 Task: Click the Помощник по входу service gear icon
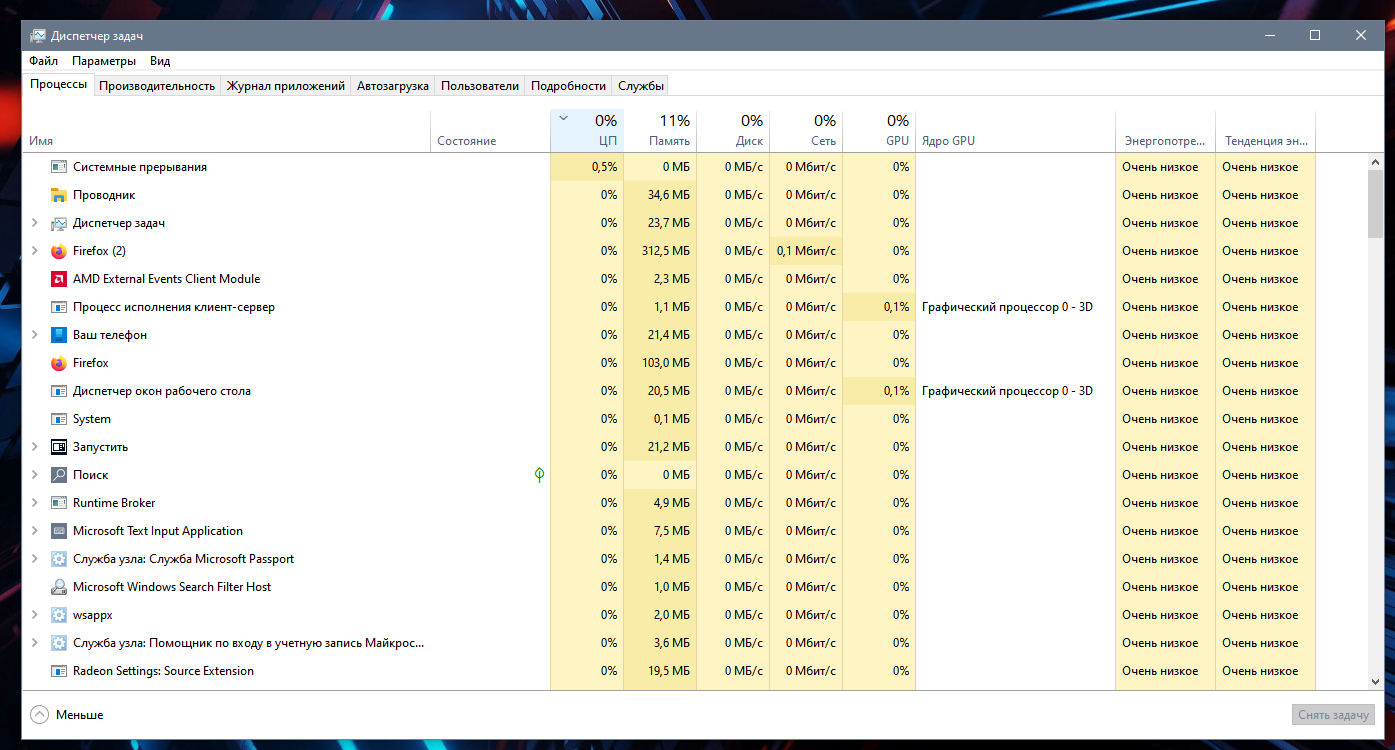[x=58, y=643]
